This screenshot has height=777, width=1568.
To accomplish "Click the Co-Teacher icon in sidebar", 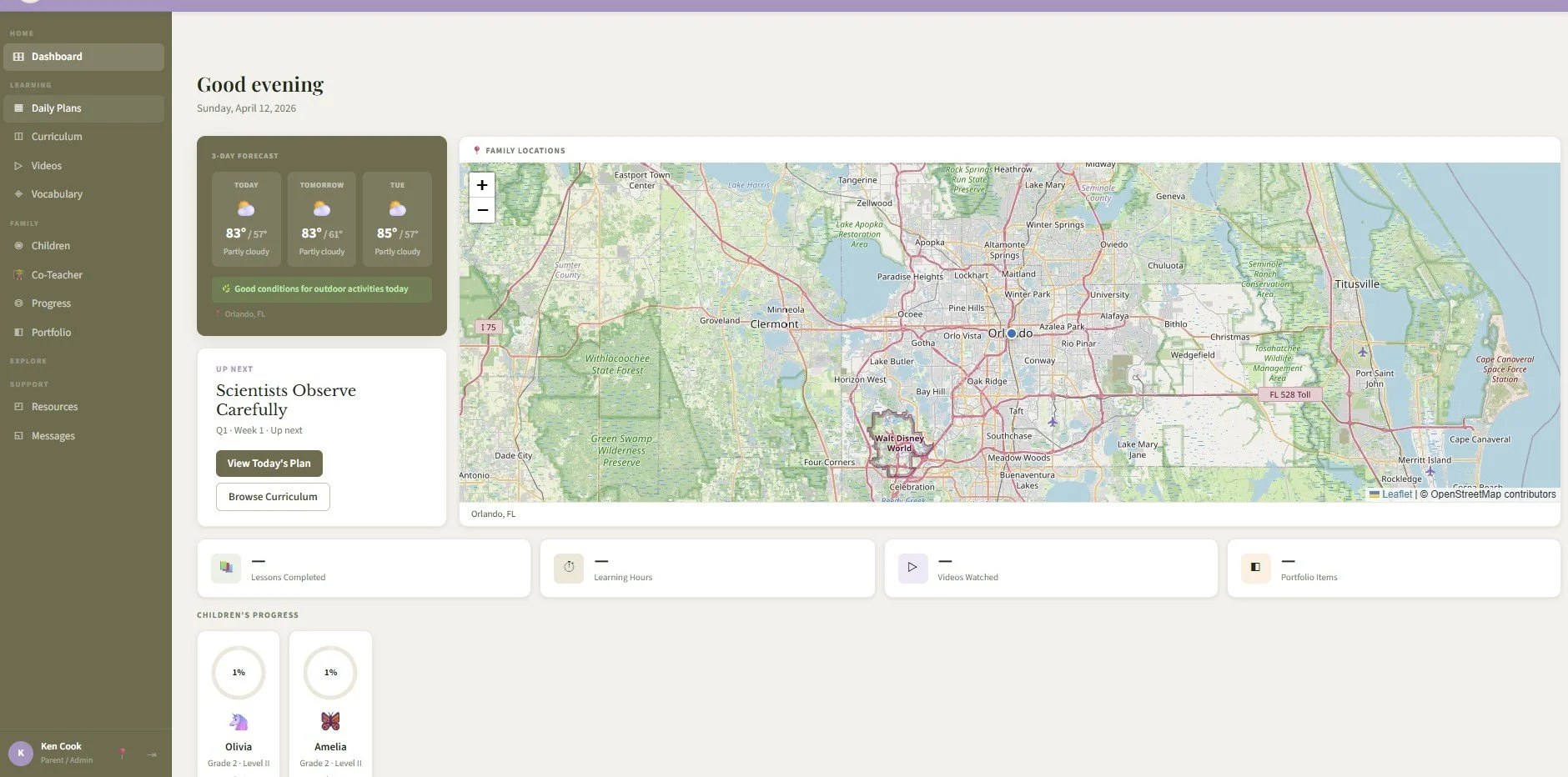I will pos(18,275).
